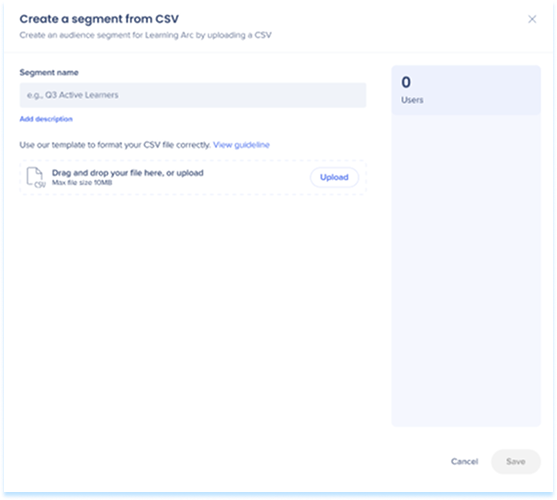This screenshot has width=557, height=500.
Task: Focus the Segment name input field
Action: click(x=193, y=95)
